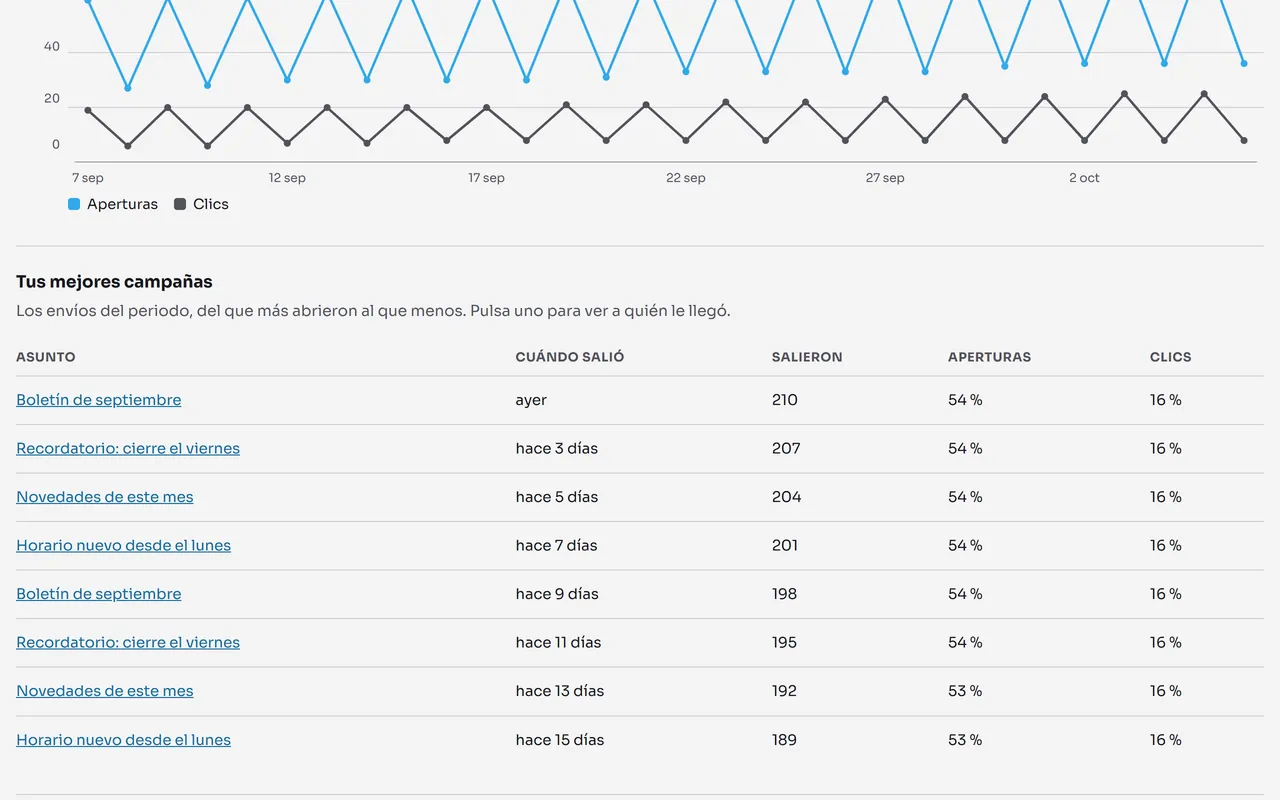1280x800 pixels.
Task: Click the '12 sep' chart axis label
Action: coord(287,178)
